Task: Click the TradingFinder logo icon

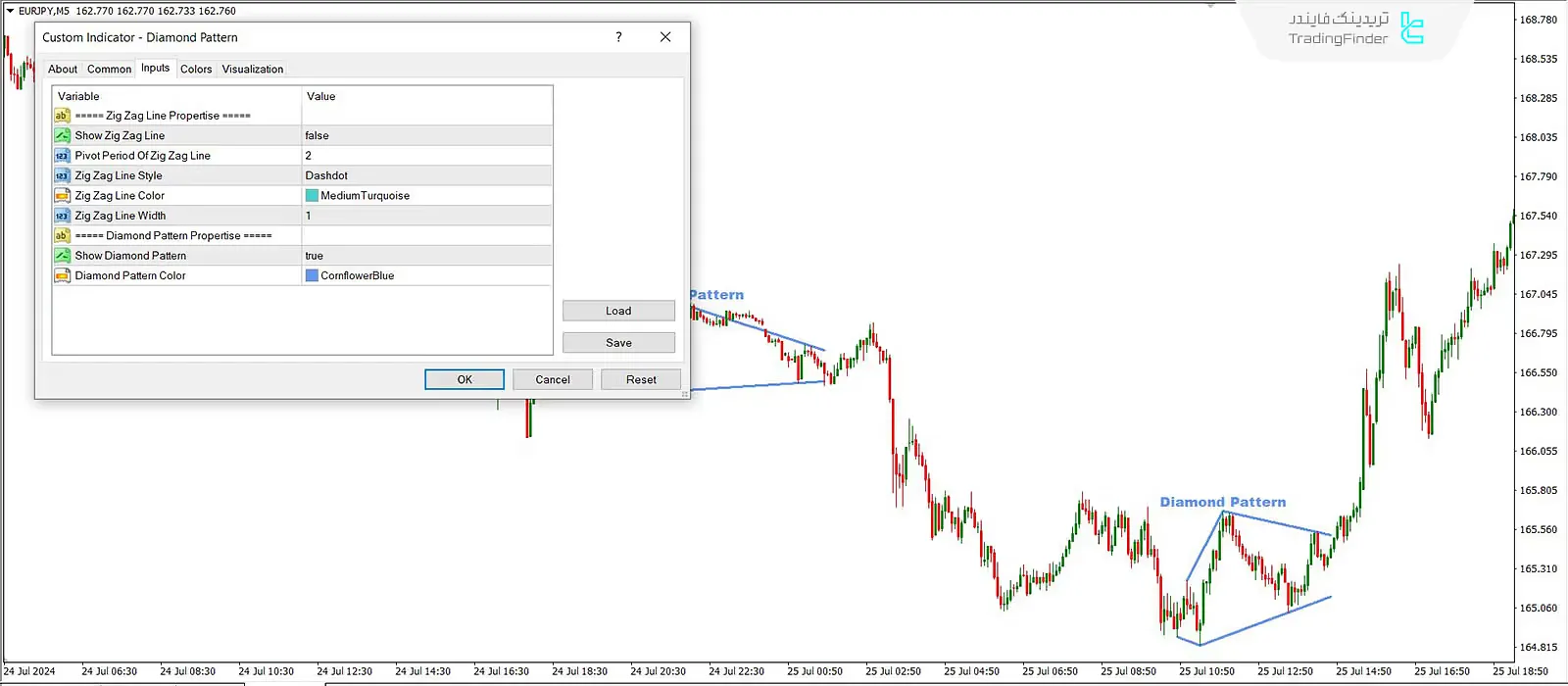Action: pyautogui.click(x=1411, y=28)
